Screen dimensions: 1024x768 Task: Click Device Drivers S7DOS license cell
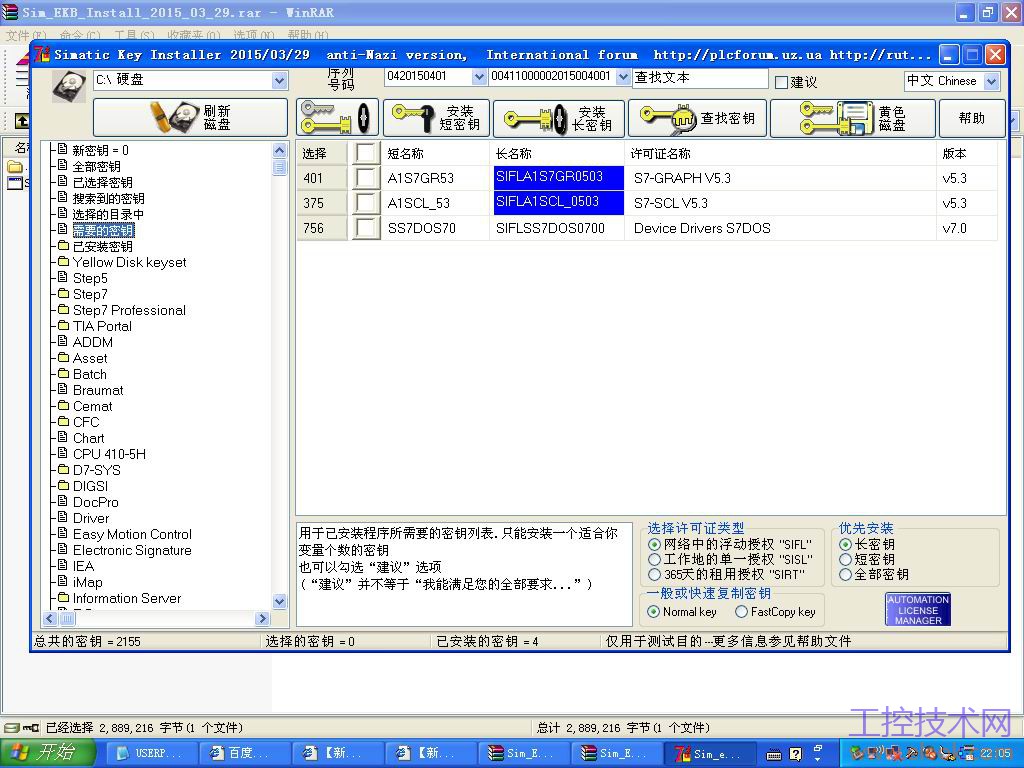click(x=780, y=228)
